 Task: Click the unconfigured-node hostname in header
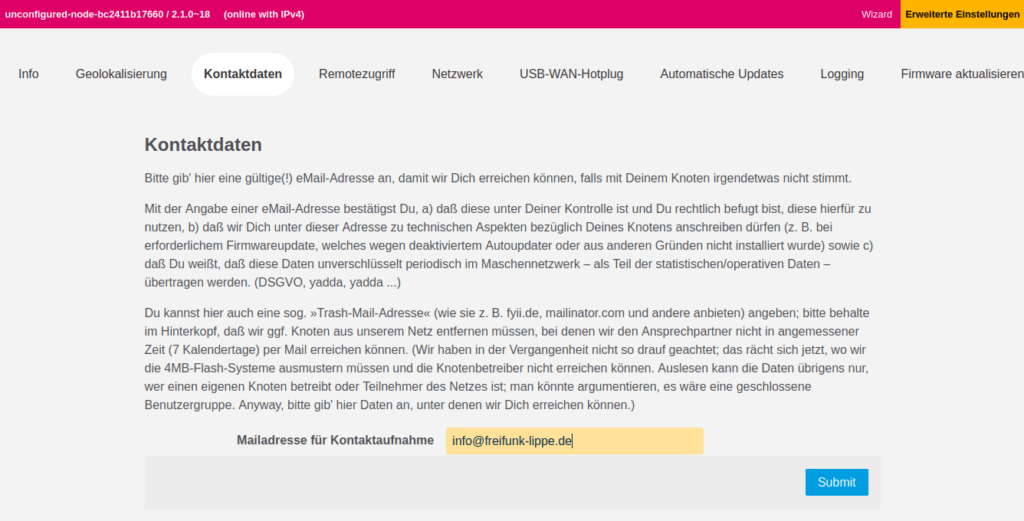tap(108, 14)
